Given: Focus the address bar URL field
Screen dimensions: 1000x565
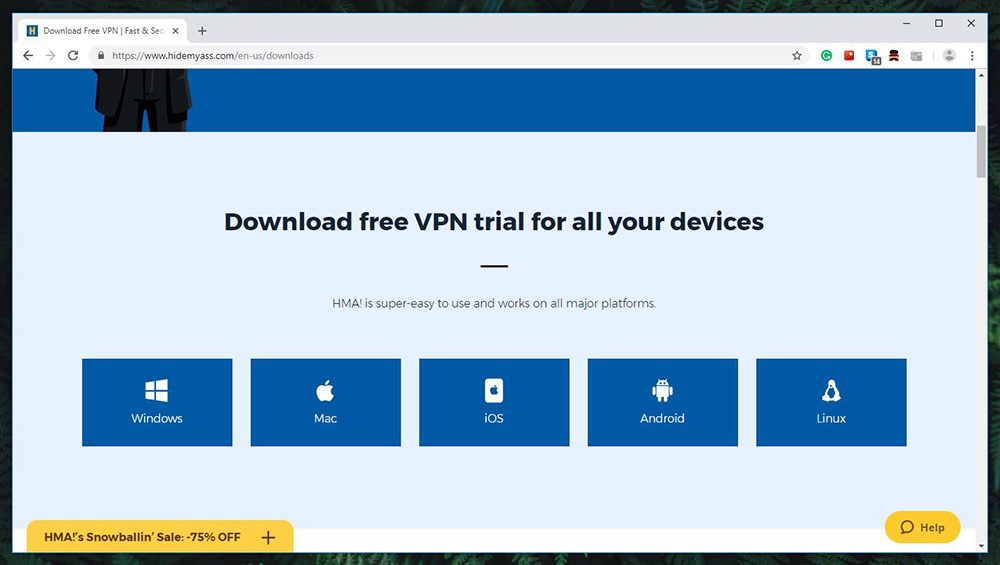Looking at the screenshot, I should (449, 55).
